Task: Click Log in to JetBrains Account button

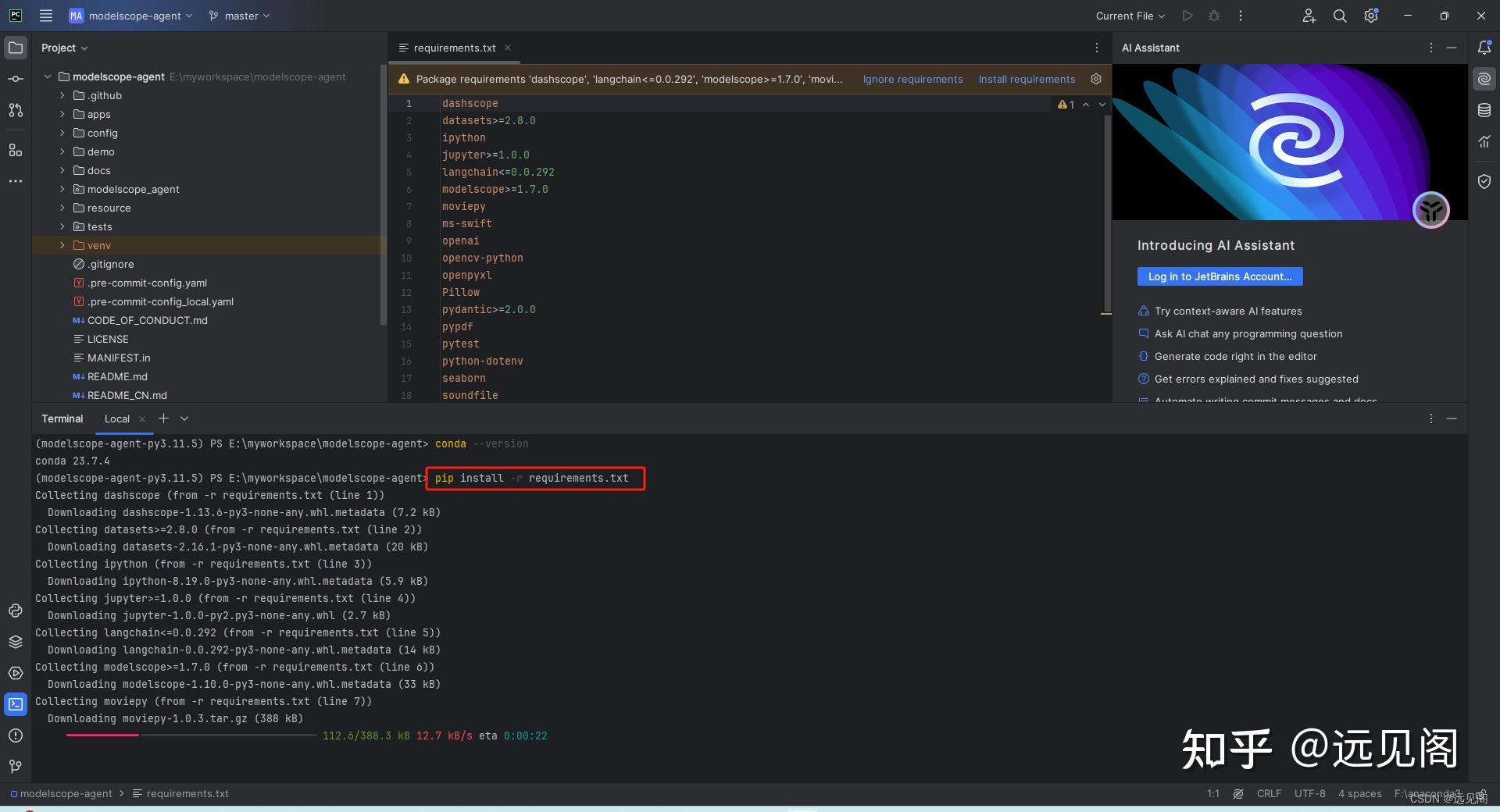Action: click(1220, 276)
